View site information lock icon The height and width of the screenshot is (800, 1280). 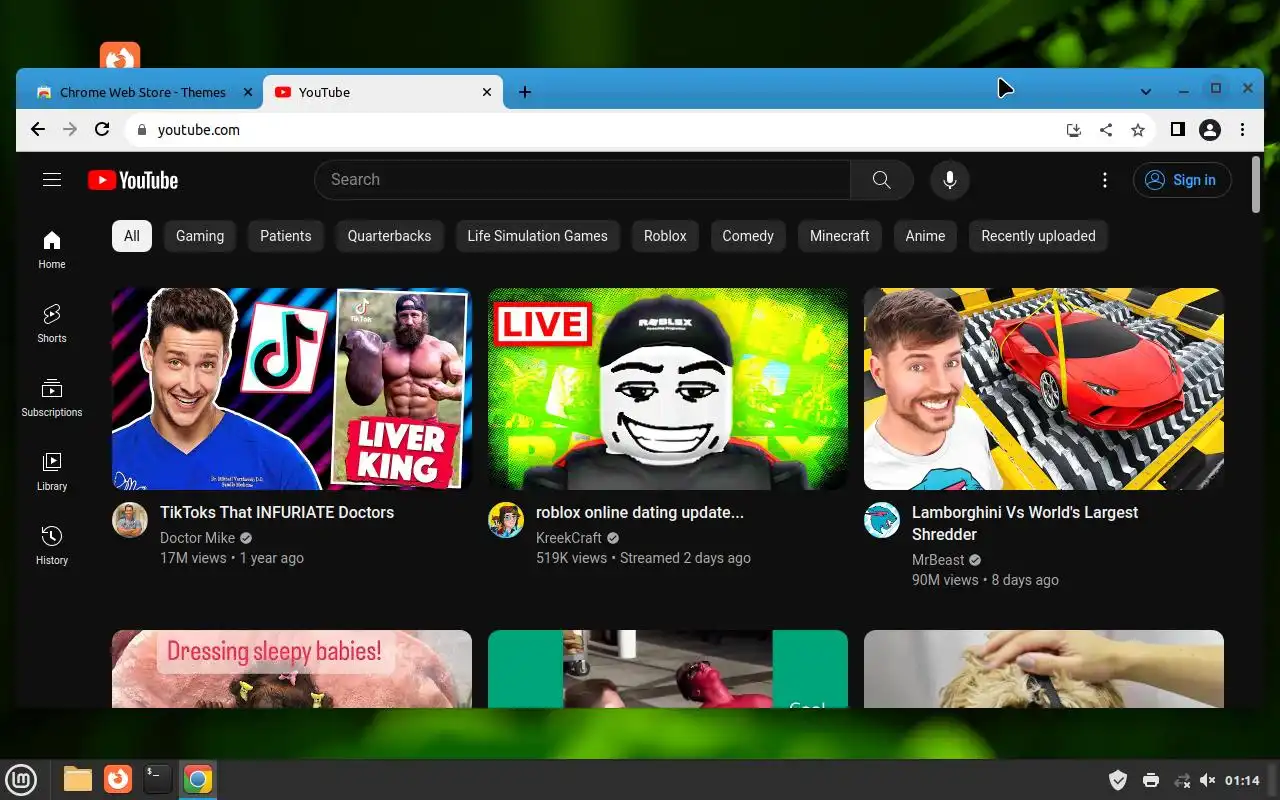pos(141,130)
